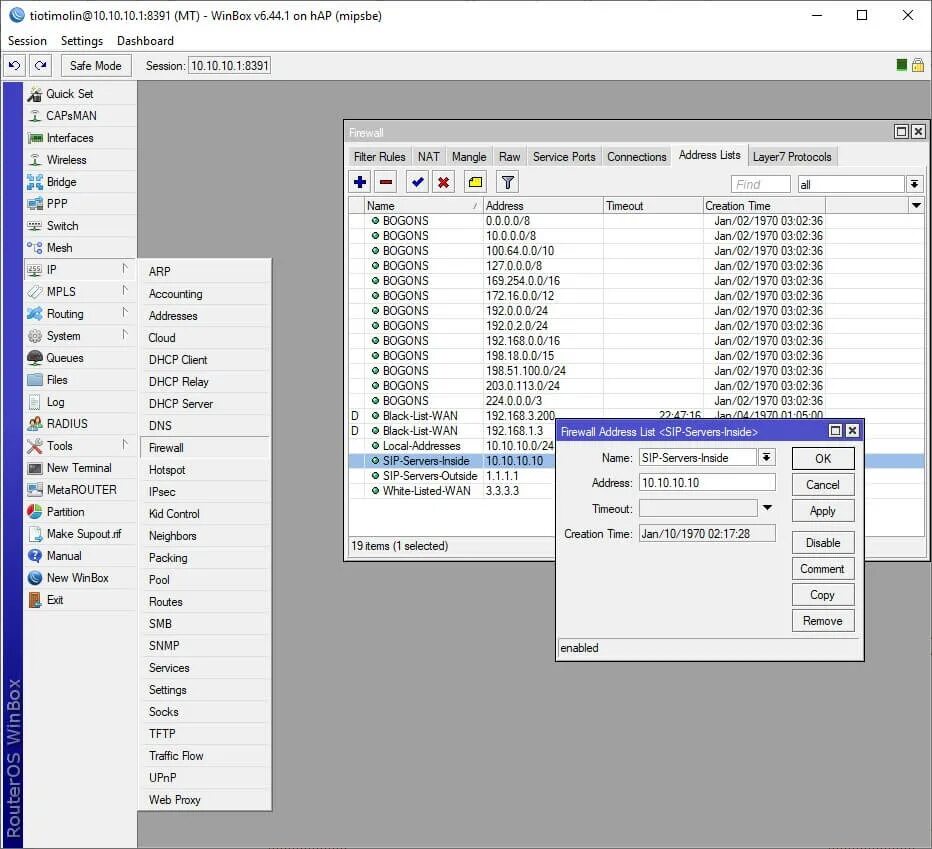Switch to the Mangle tab
This screenshot has width=932, height=849.
pos(469,156)
